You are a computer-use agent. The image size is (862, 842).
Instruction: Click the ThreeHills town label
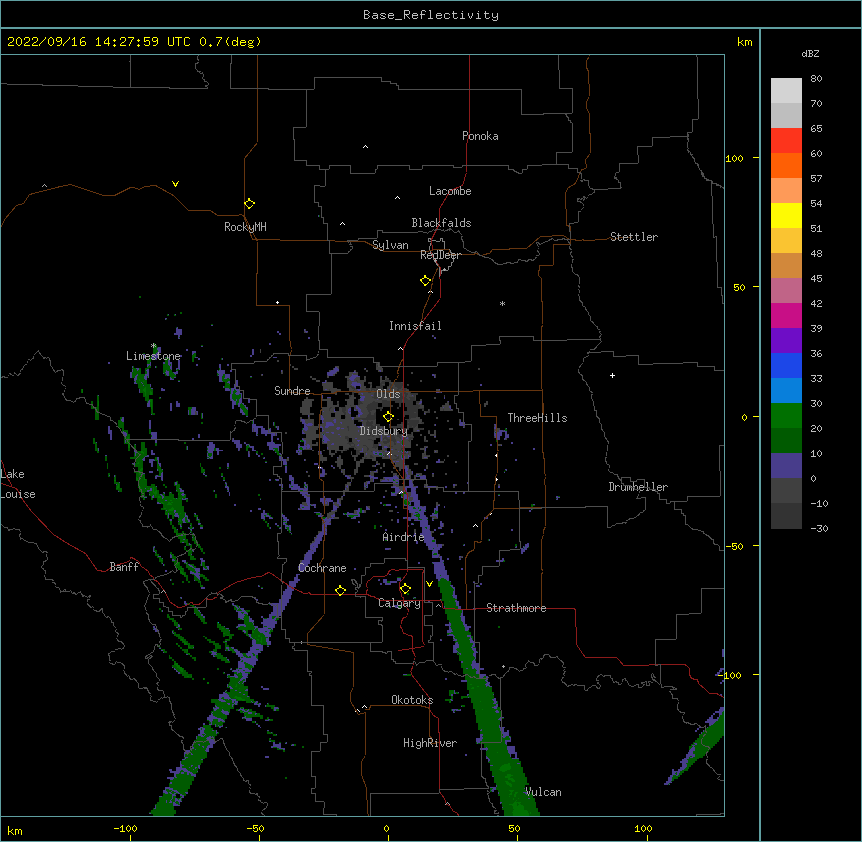[537, 418]
